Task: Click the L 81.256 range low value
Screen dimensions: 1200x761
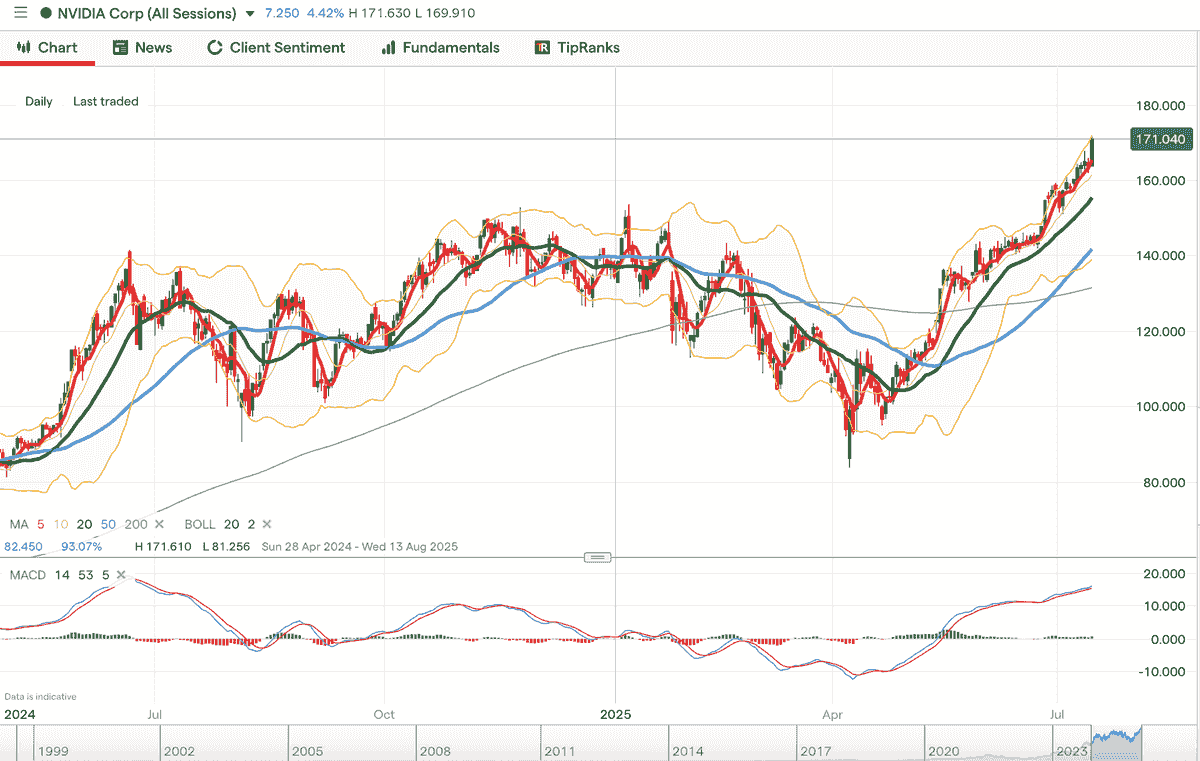Action: pyautogui.click(x=226, y=547)
